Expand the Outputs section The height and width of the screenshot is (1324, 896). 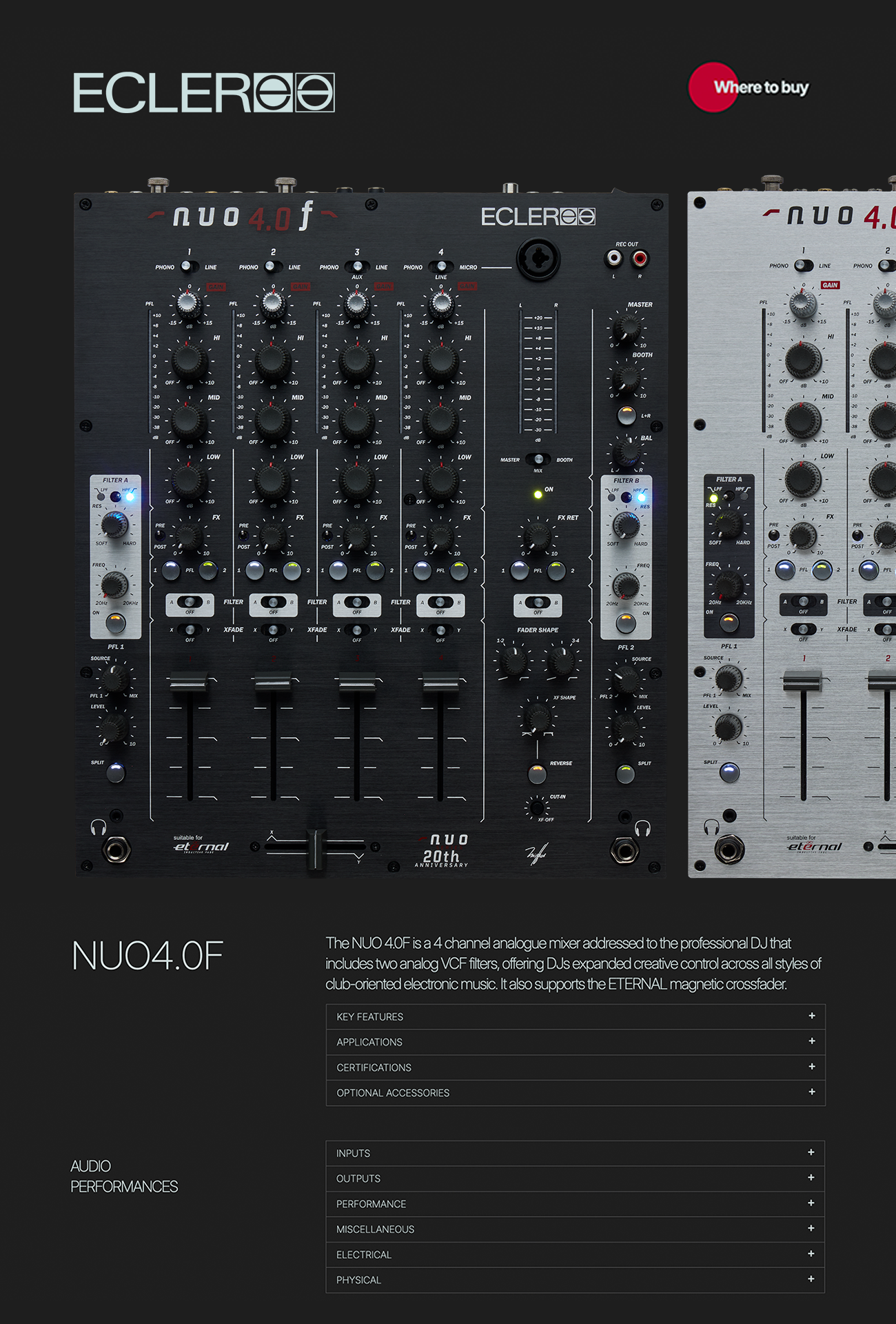coord(575,1178)
